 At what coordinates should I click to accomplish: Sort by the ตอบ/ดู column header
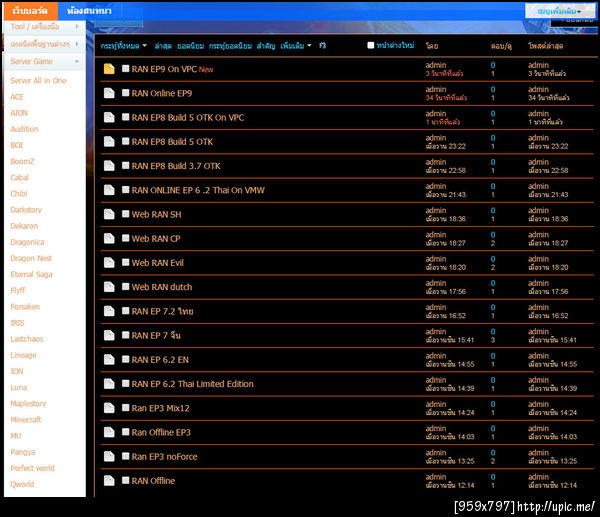coord(501,46)
